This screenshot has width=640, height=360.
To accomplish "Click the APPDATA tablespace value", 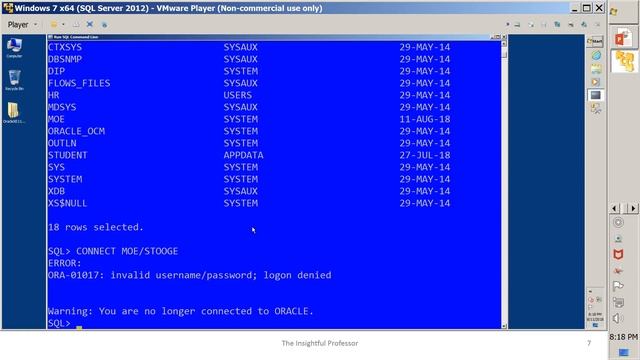I will tap(243, 155).
